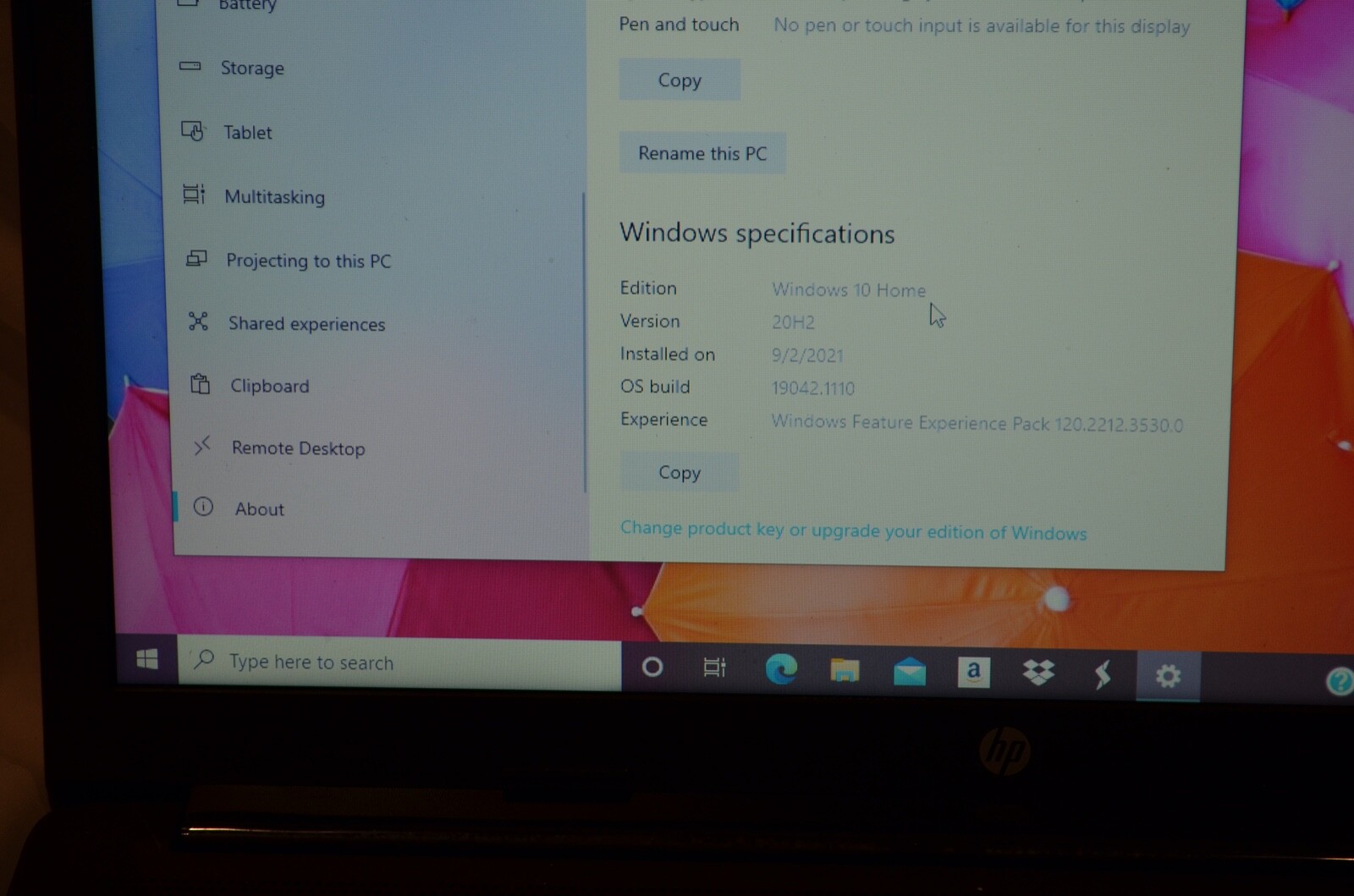Image resolution: width=1354 pixels, height=896 pixels.
Task: Click the Type here to search box
Action: [x=399, y=662]
